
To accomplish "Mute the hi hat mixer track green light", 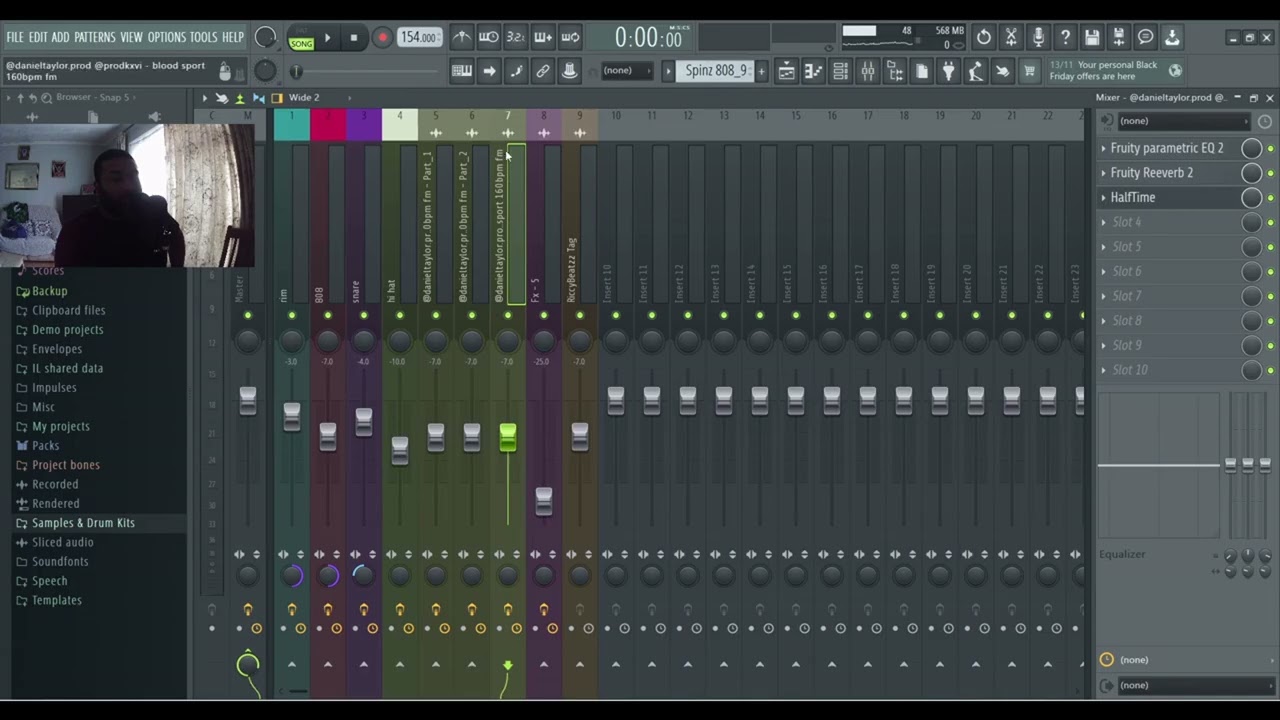I will pos(400,316).
